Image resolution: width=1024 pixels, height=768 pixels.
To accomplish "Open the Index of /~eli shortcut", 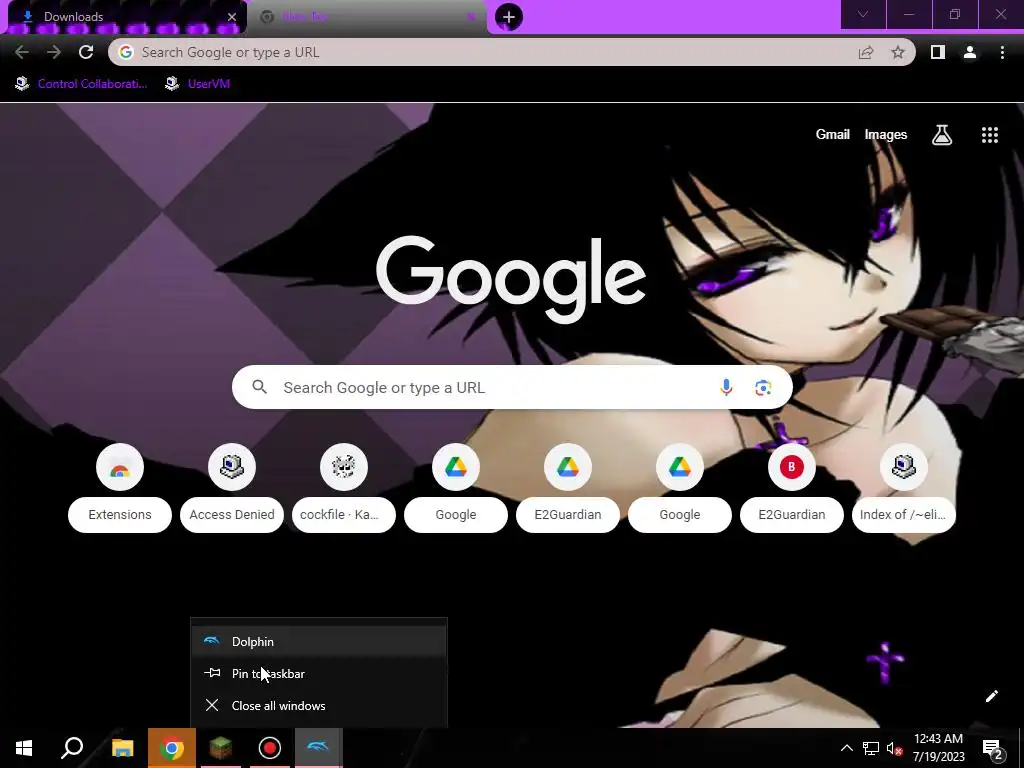I will pos(904,488).
